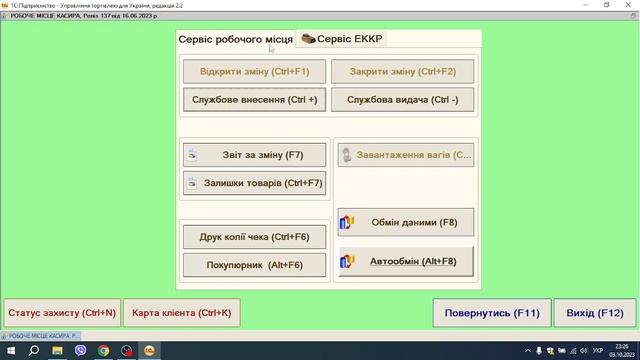Screen dimensions: 640x360
Task: Click the exchange icon on Автообмін
Action: click(x=347, y=261)
